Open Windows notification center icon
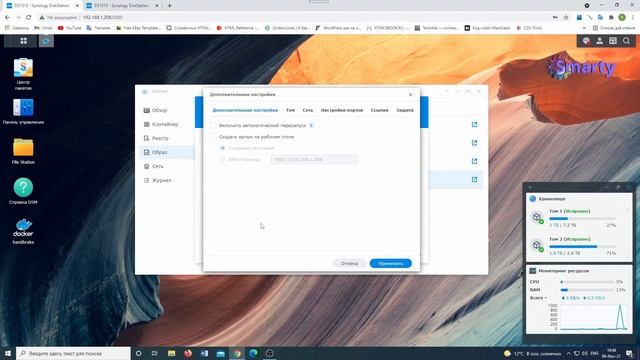The width and height of the screenshot is (640, 360). (630, 353)
